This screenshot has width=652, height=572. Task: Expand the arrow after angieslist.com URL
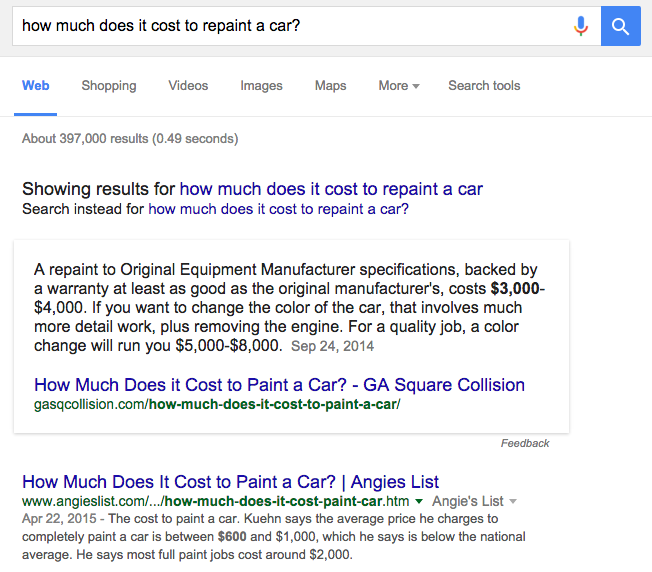tap(419, 502)
